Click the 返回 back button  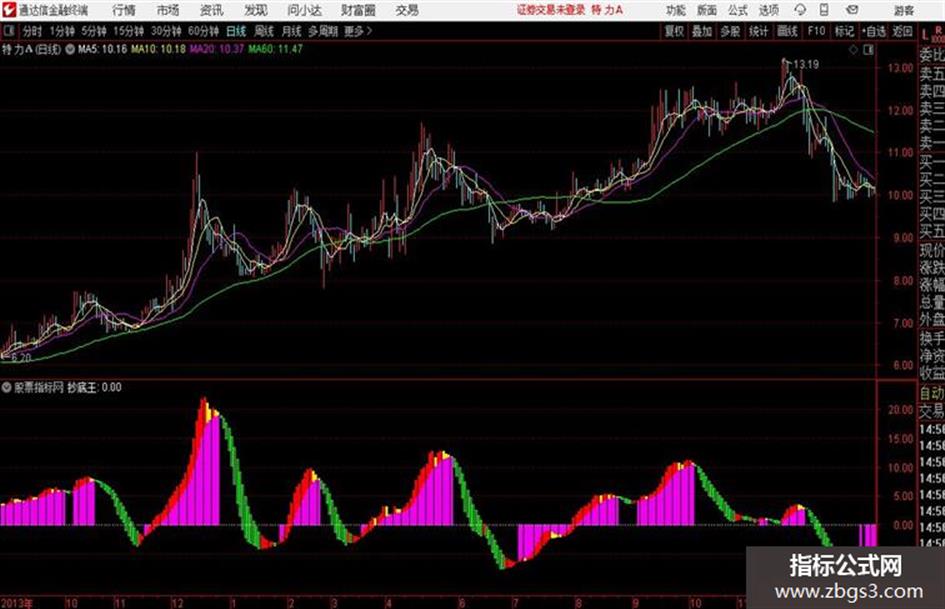coord(902,31)
